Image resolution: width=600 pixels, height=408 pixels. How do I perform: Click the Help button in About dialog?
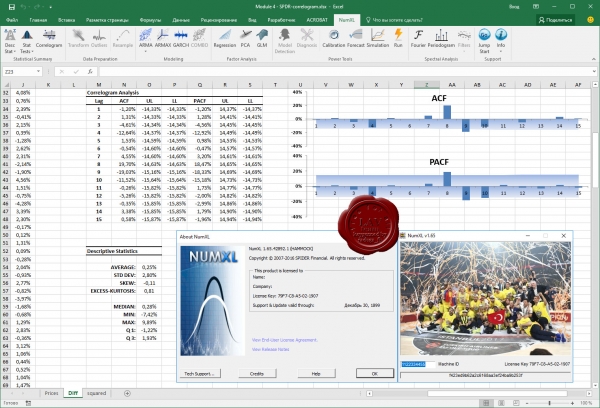[316, 374]
